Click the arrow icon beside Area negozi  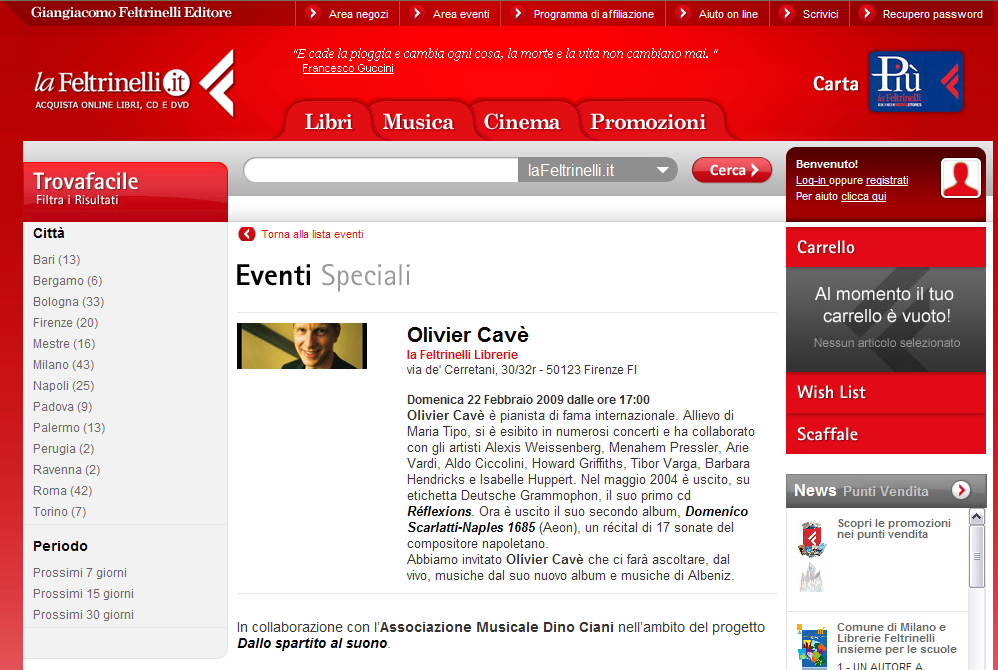pyautogui.click(x=313, y=13)
